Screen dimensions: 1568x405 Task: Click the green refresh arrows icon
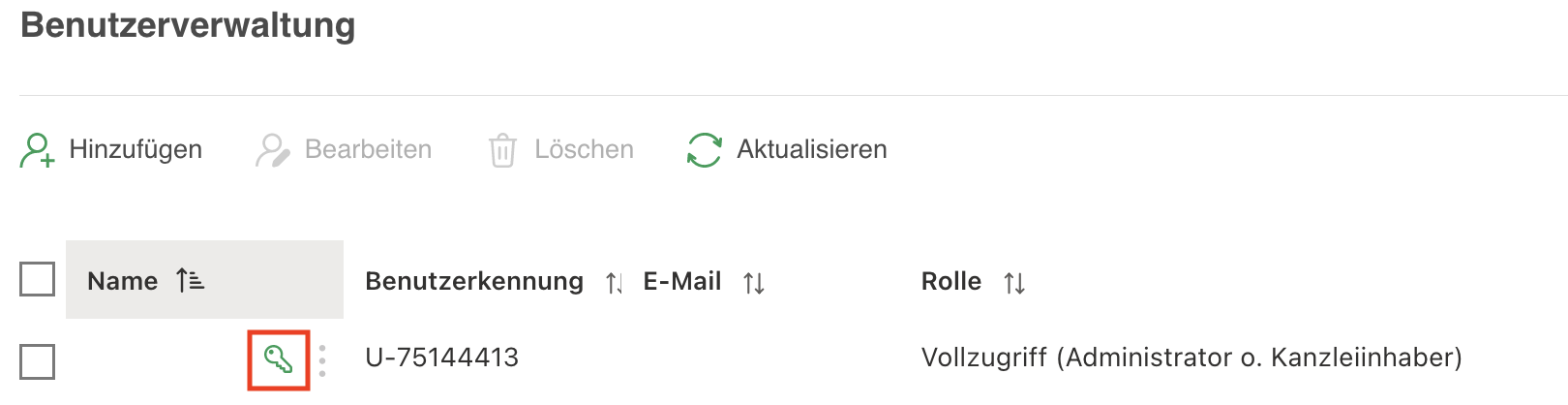click(x=704, y=150)
